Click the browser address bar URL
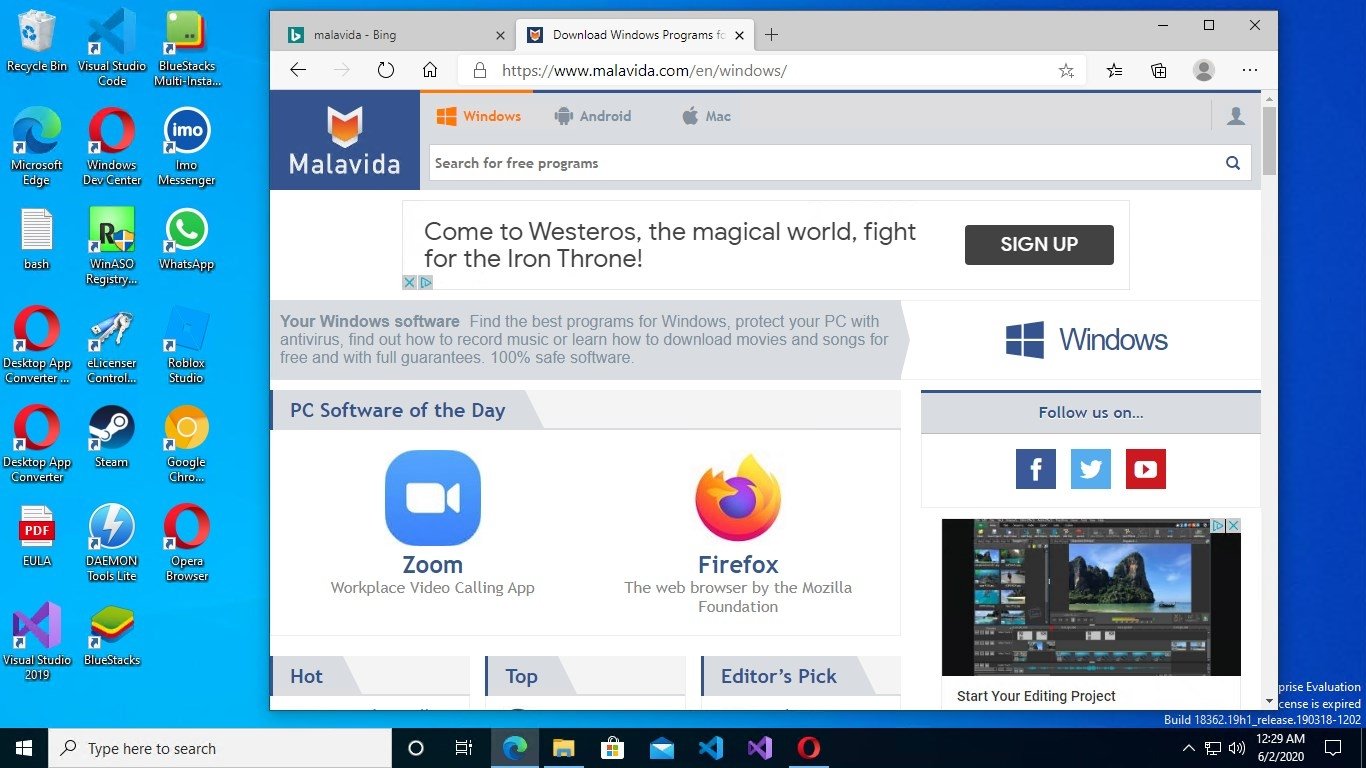Screen dimensions: 1366x768 [644, 71]
